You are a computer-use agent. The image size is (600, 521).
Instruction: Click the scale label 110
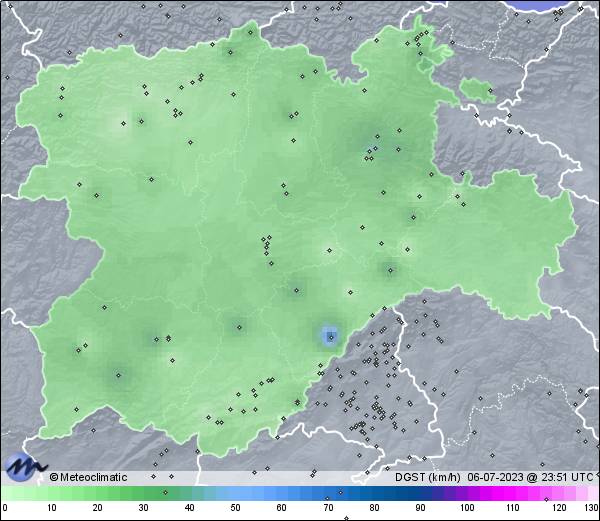point(513,508)
